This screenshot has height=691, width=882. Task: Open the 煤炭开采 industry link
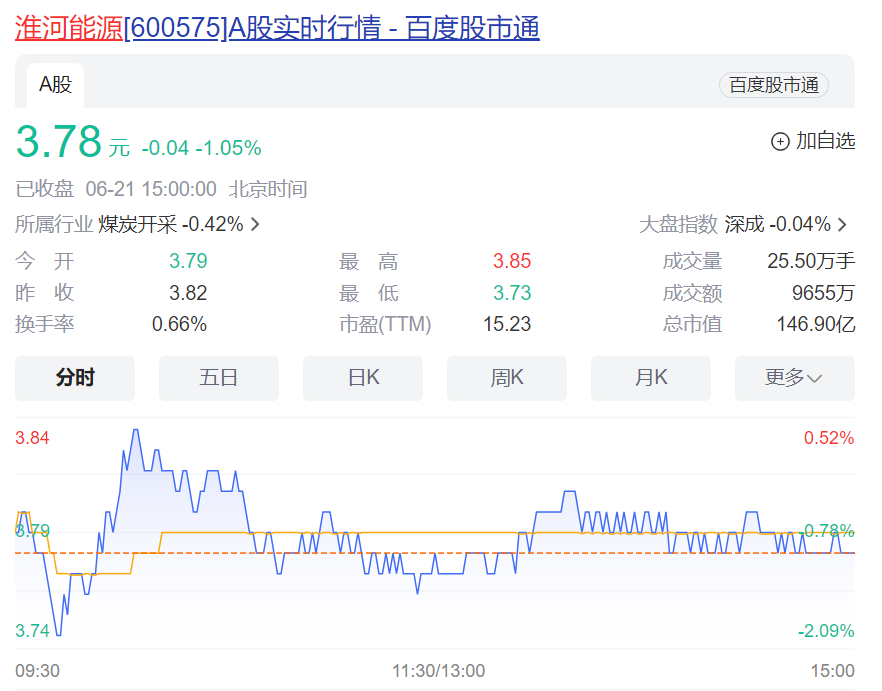point(137,224)
